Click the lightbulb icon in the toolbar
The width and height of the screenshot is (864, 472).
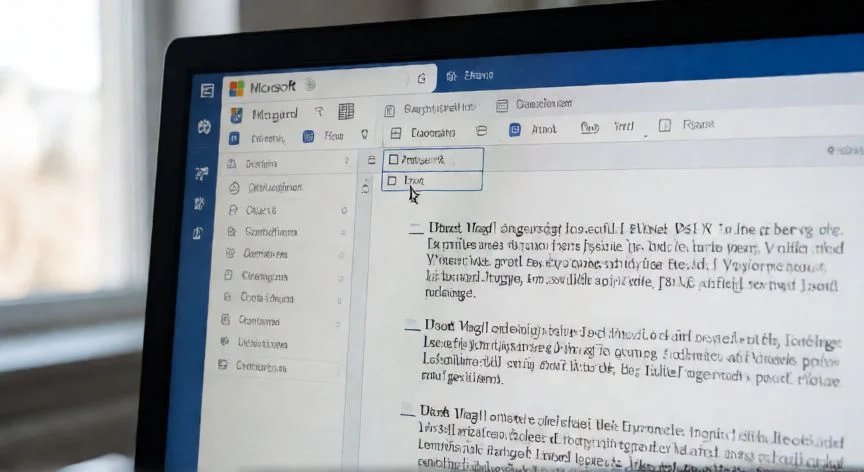coord(364,134)
